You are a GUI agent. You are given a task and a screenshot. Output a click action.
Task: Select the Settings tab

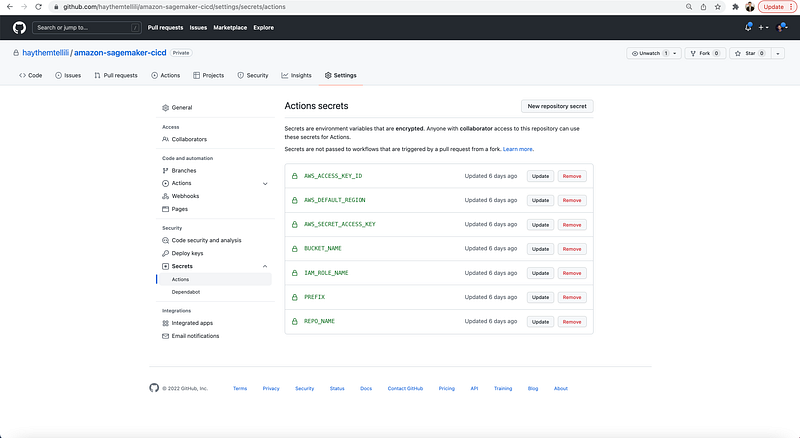click(x=340, y=75)
